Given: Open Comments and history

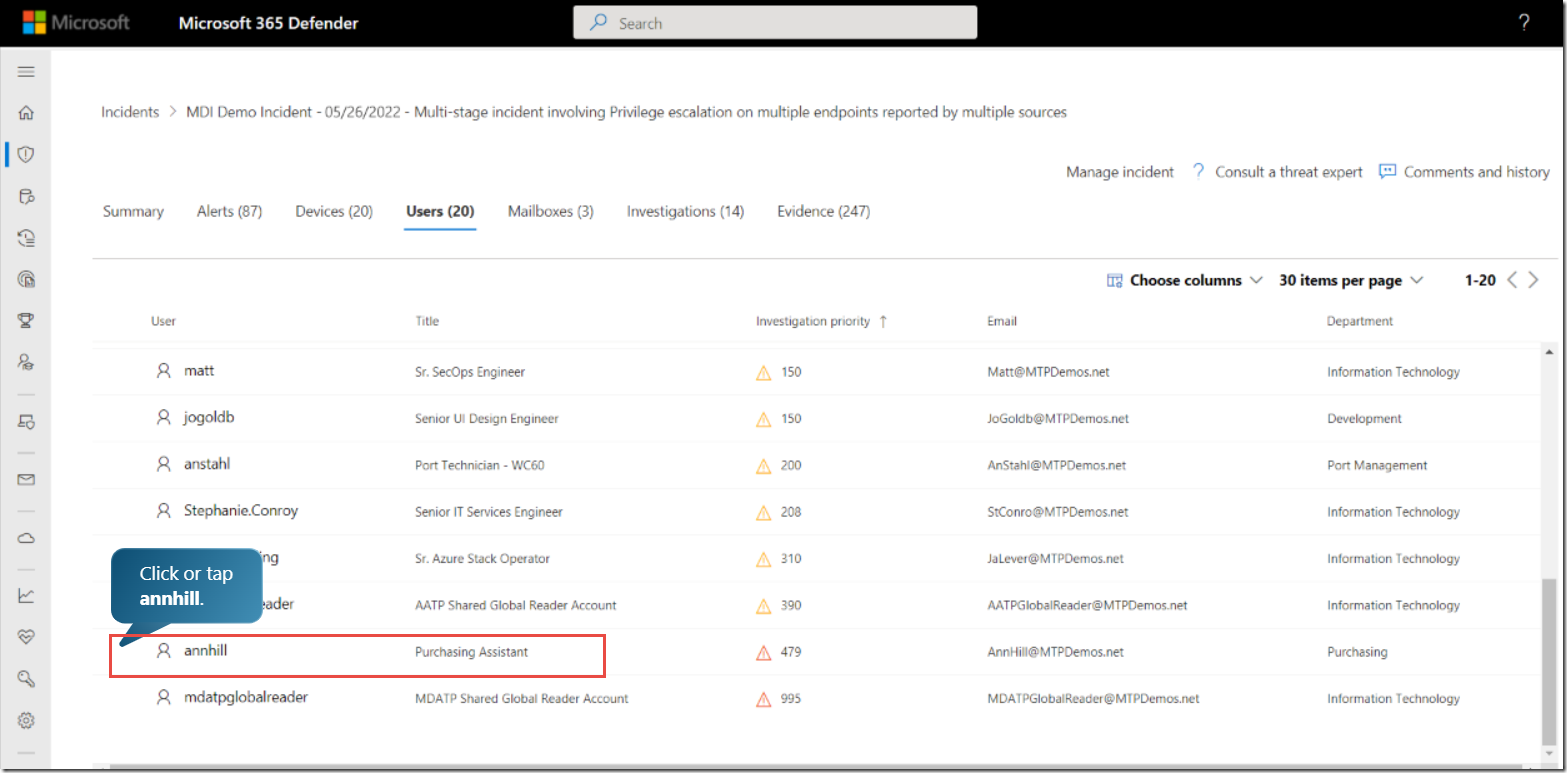Looking at the screenshot, I should click(x=1464, y=172).
